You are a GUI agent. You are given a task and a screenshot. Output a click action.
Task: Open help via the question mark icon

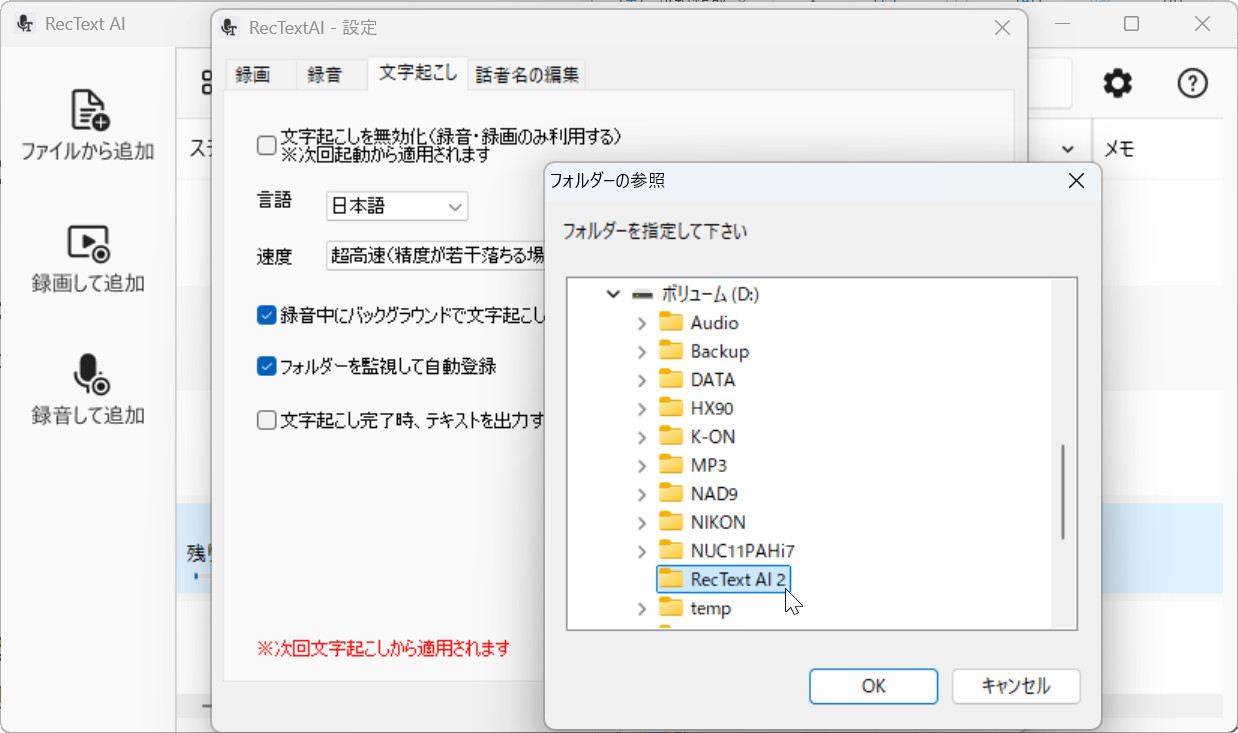(1192, 84)
